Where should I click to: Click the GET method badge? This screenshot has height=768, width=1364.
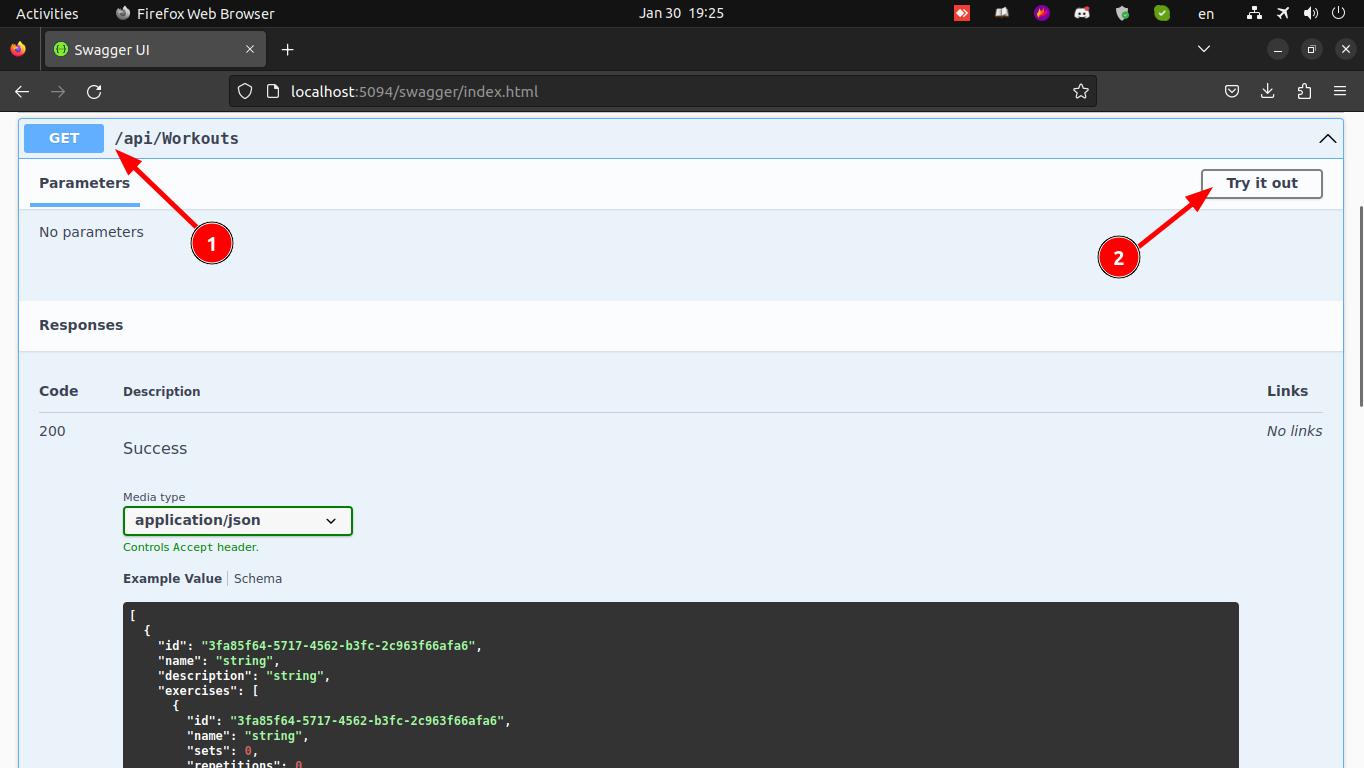point(64,138)
